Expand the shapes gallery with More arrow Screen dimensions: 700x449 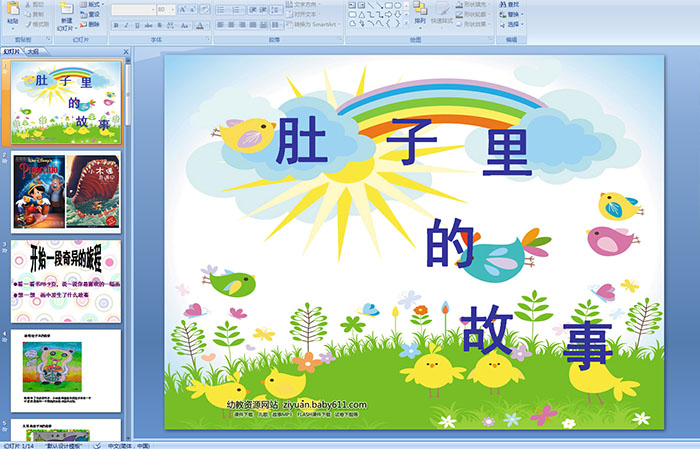tap(406, 23)
